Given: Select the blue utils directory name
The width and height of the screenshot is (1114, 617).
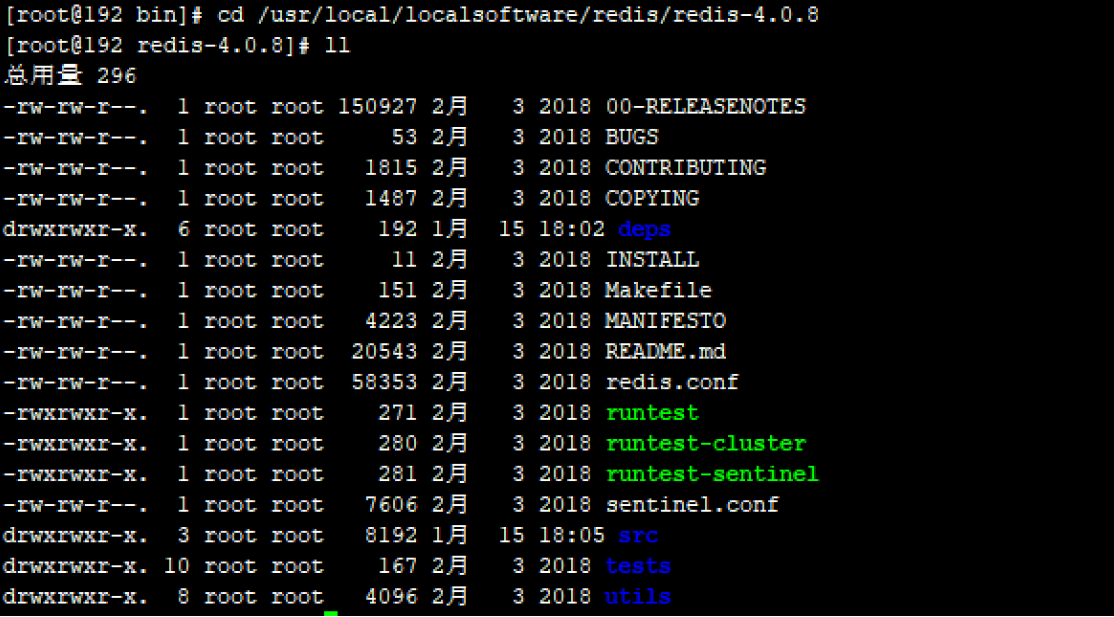Looking at the screenshot, I should pyautogui.click(x=638, y=597).
